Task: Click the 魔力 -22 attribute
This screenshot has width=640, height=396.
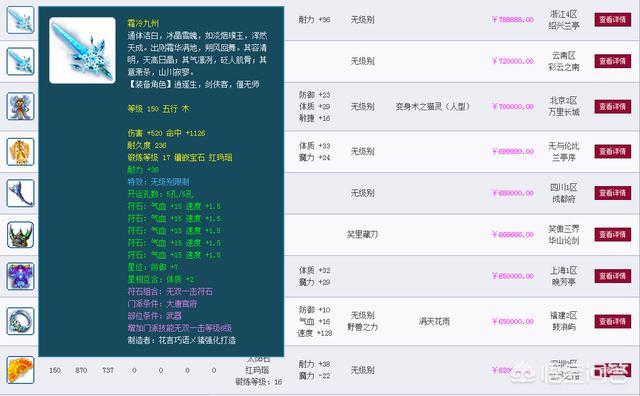Action: point(315,376)
